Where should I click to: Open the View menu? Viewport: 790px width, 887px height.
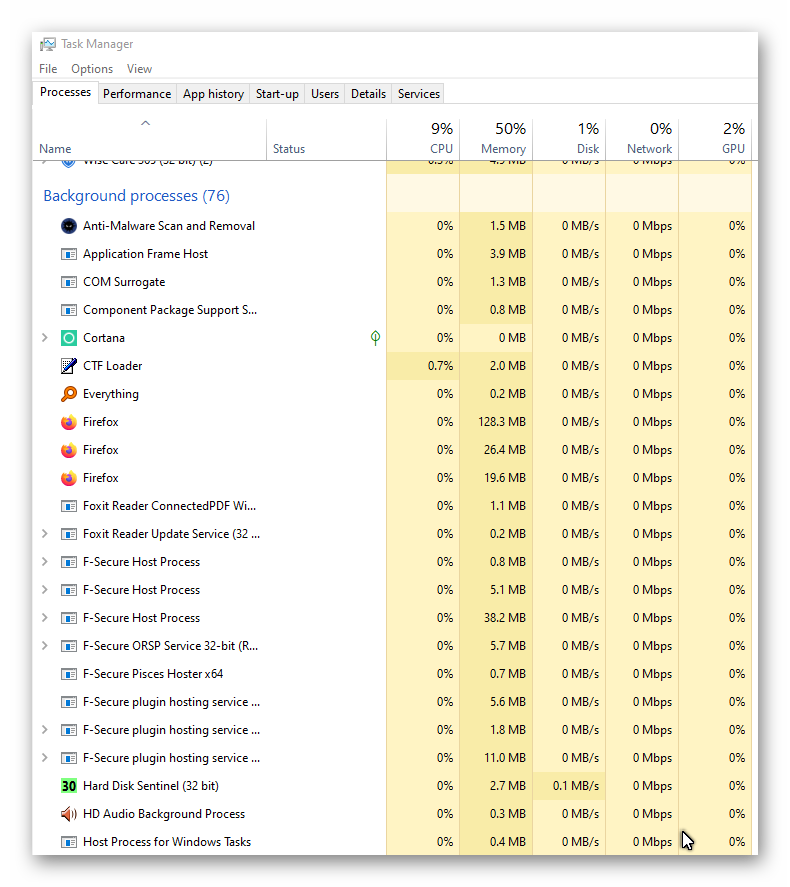139,69
